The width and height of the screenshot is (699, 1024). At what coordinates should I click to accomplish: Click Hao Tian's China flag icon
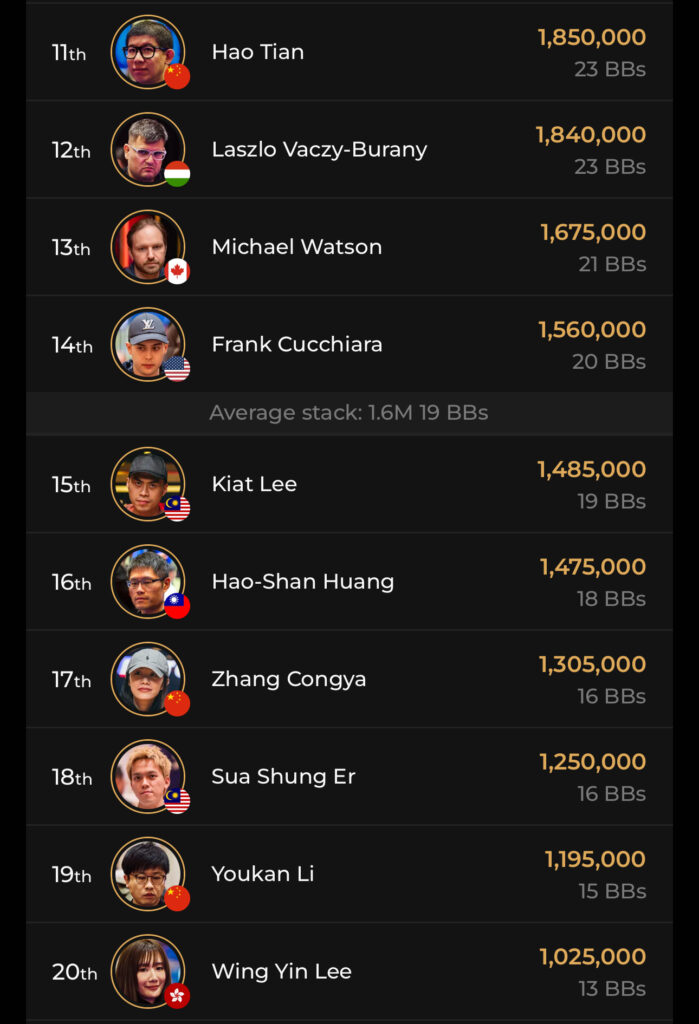coord(177,76)
